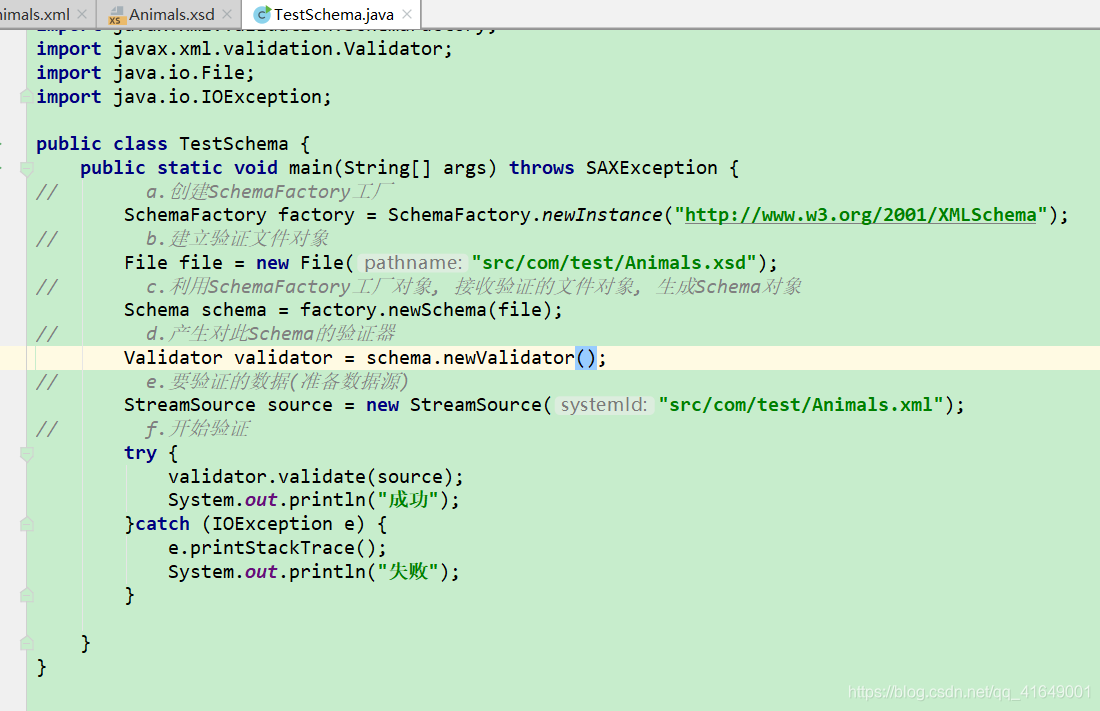Click the "失败" string literal

tap(408, 571)
